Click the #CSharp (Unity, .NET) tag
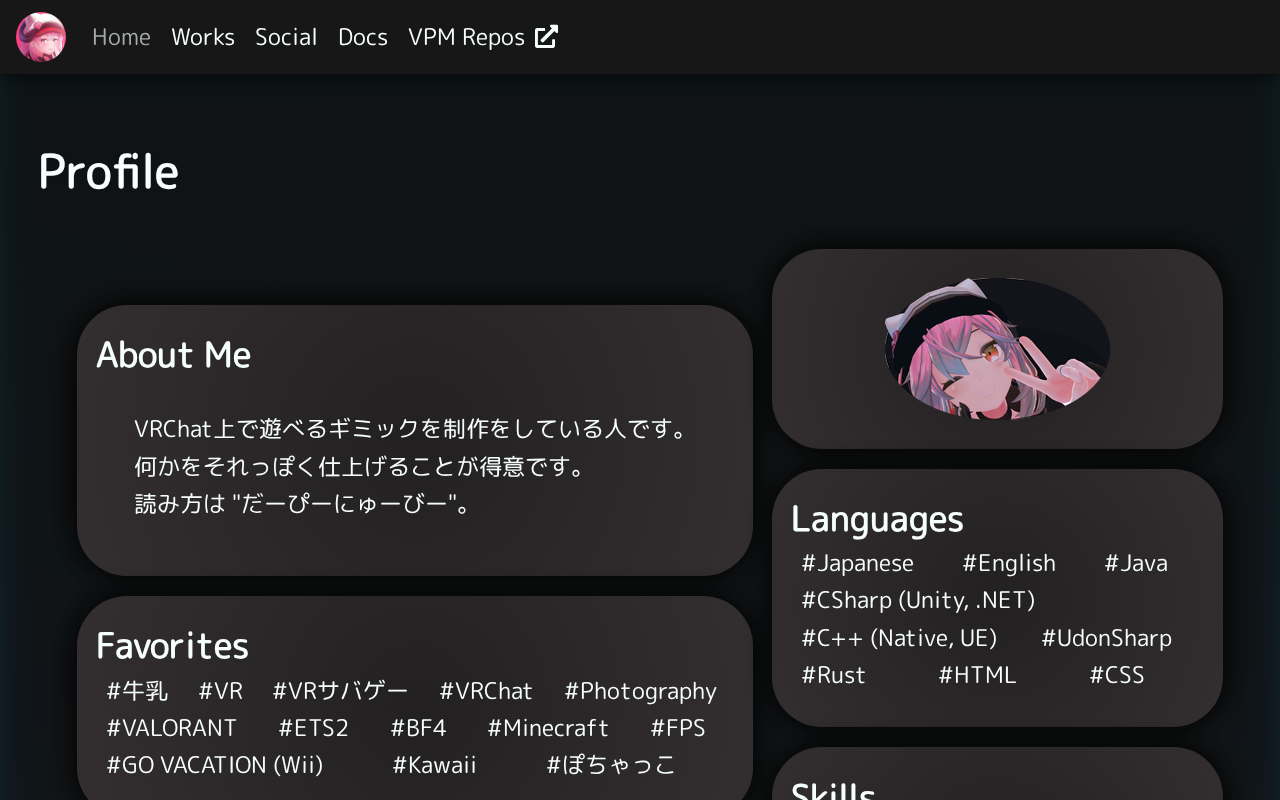1280x800 pixels. pyautogui.click(x=918, y=600)
